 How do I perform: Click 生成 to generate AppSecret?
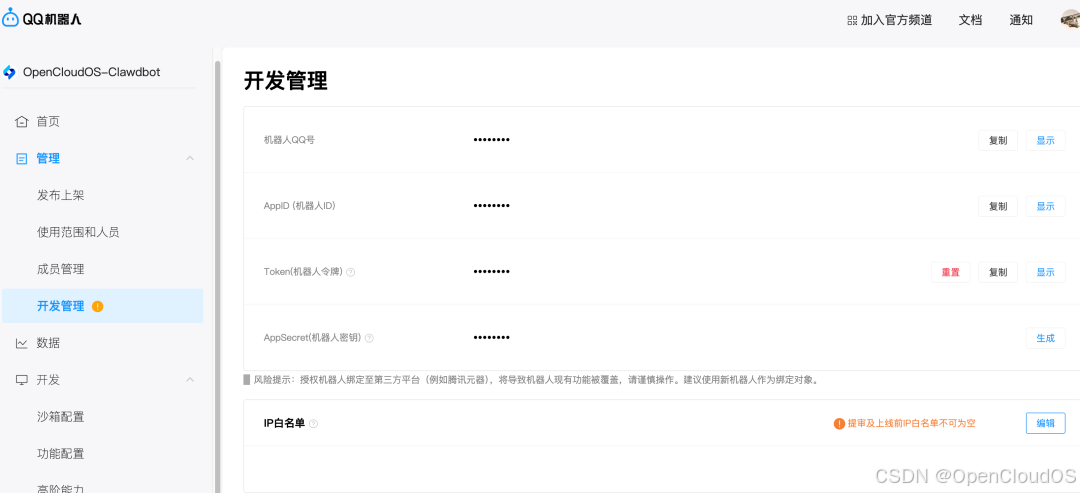pyautogui.click(x=1046, y=338)
